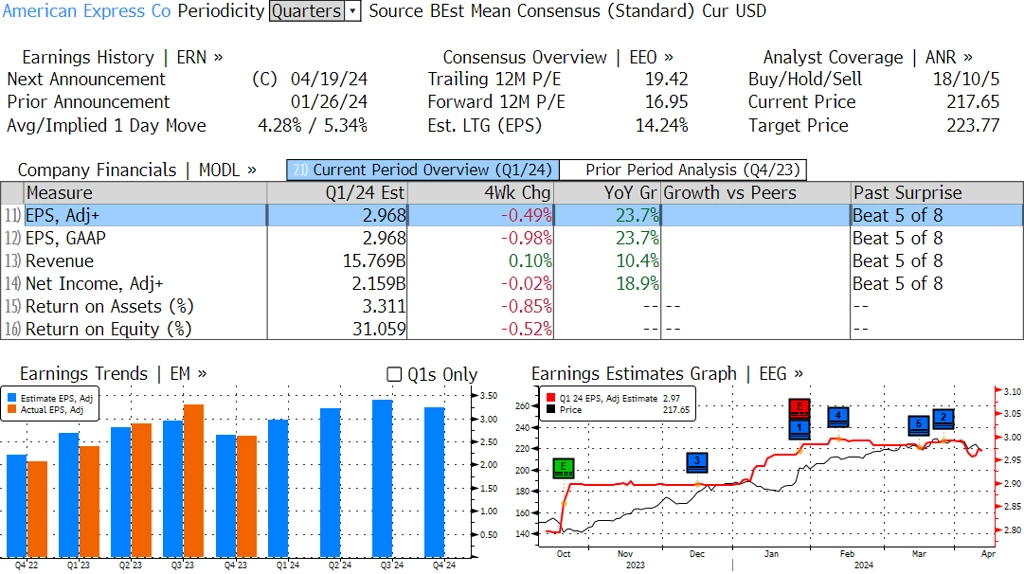Click blue marker 3 on estimates graph
The height and width of the screenshot is (574, 1024).
(x=697, y=462)
